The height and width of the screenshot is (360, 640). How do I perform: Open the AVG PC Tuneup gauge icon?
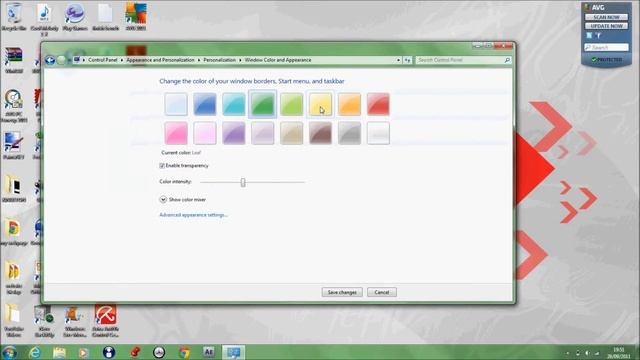14,100
